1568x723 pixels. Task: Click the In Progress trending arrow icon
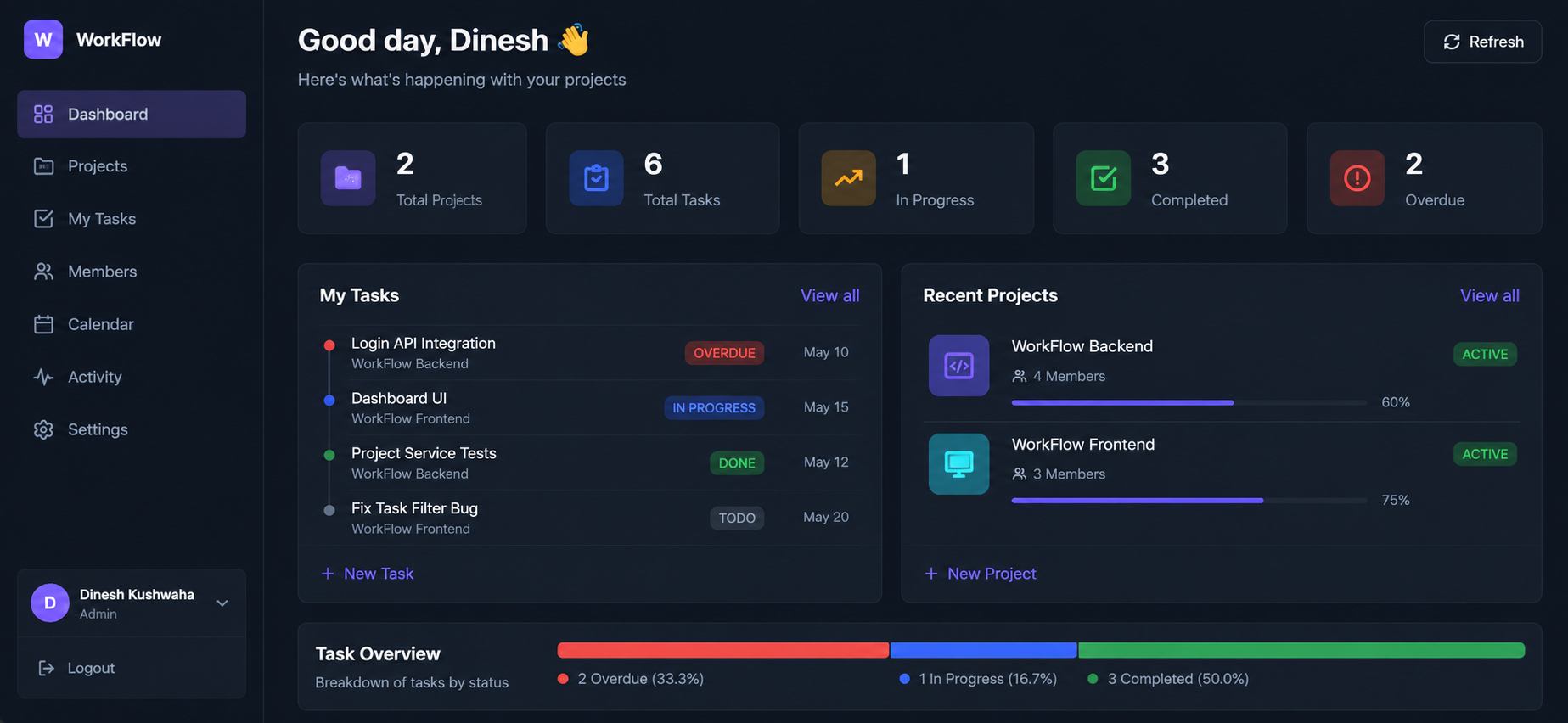[x=848, y=178]
